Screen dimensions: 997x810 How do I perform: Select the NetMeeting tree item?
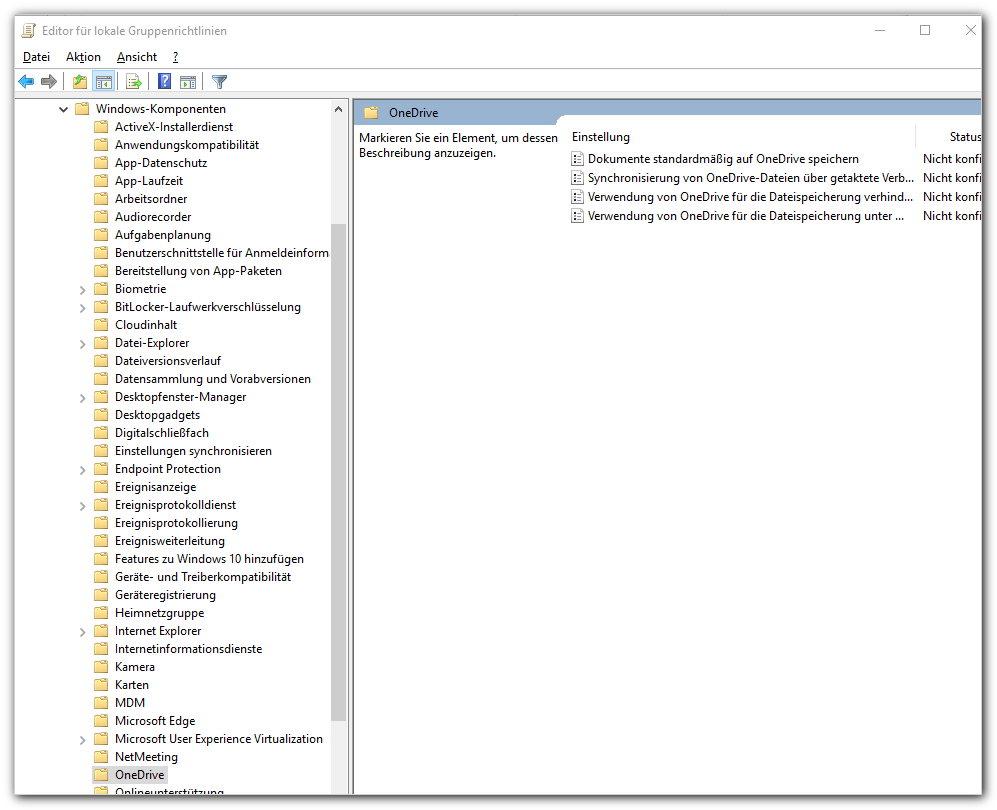(146, 757)
